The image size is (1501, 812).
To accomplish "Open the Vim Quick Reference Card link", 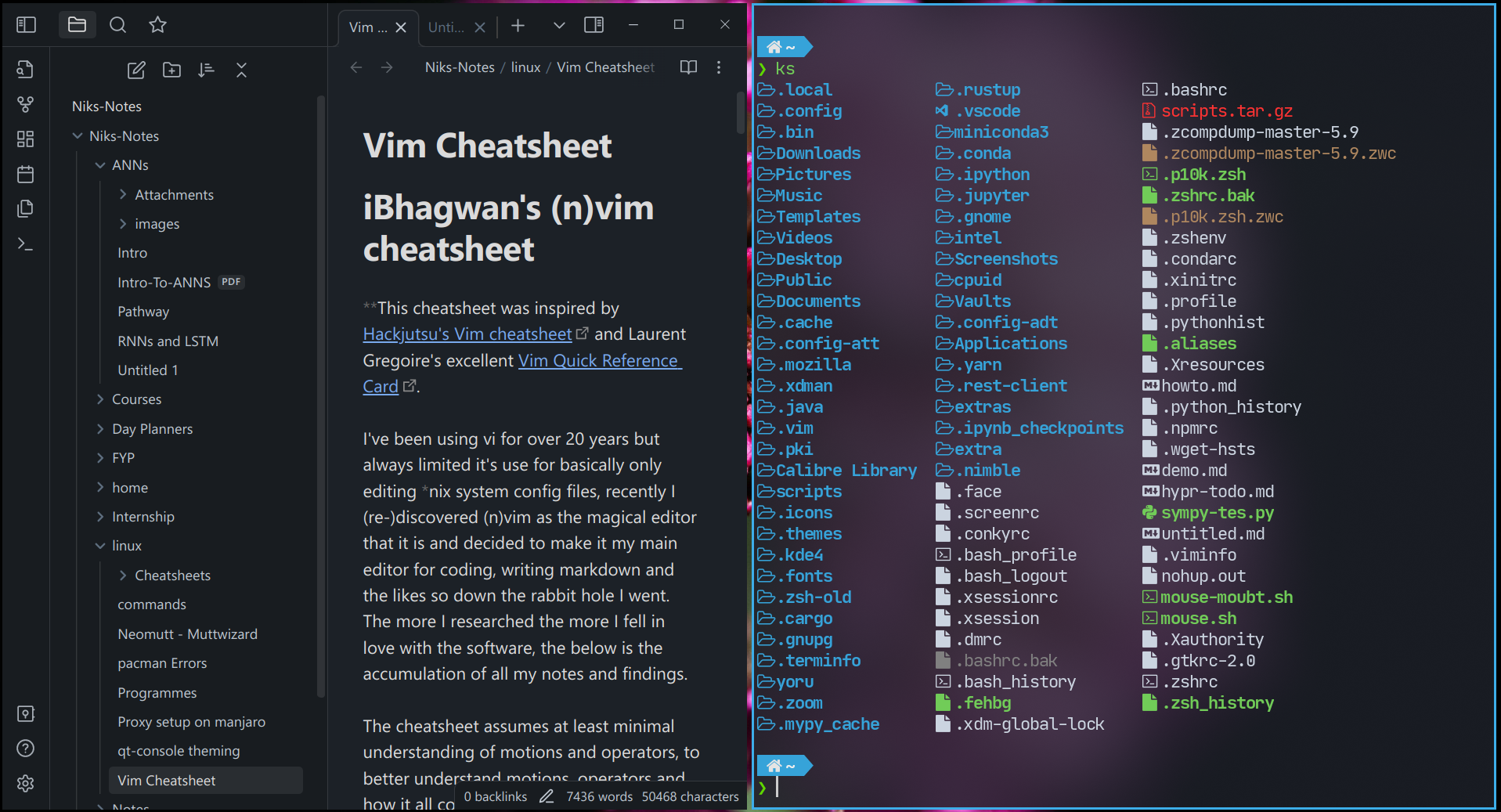I will 598,360.
